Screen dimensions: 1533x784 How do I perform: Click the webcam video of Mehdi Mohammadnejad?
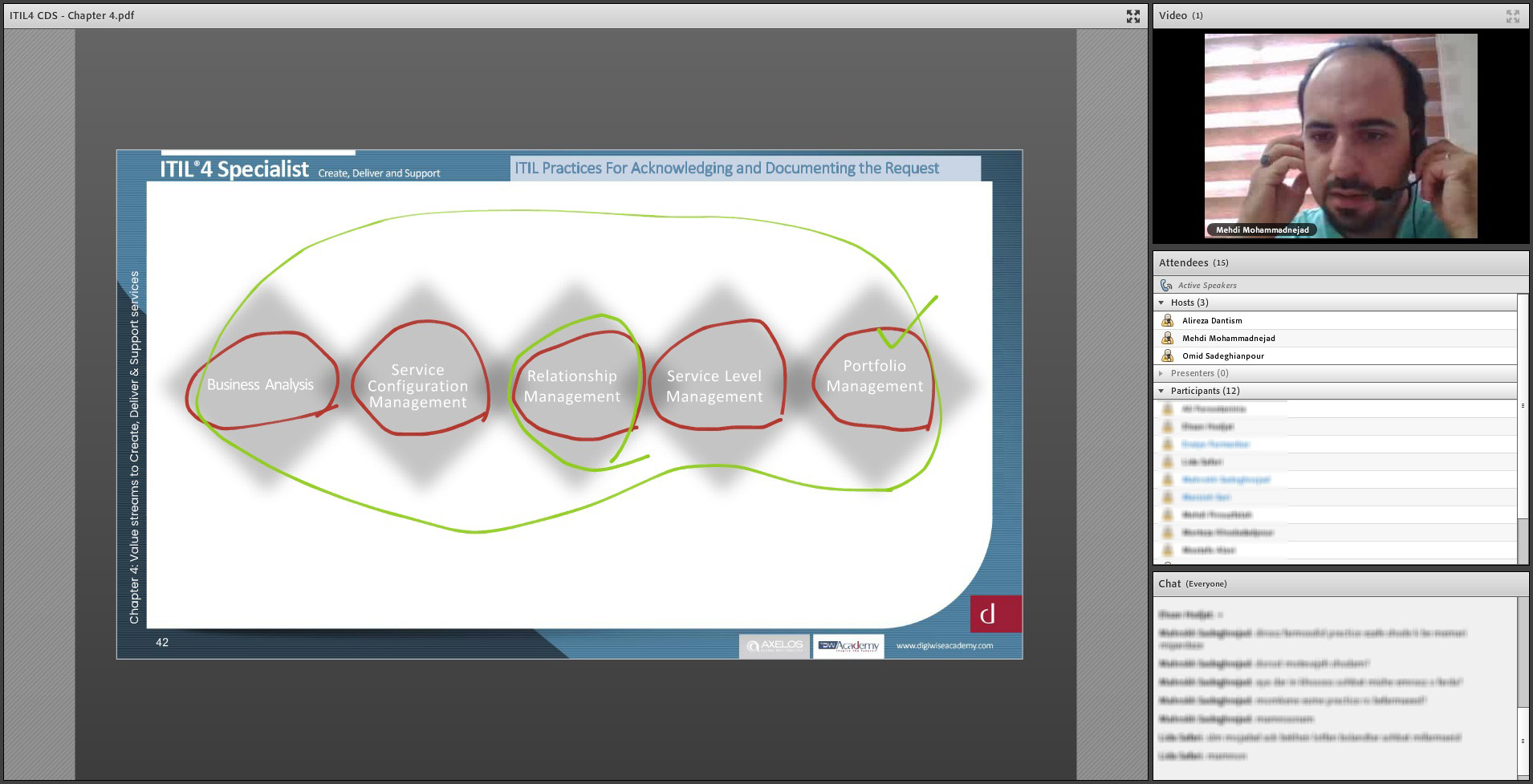click(x=1340, y=136)
